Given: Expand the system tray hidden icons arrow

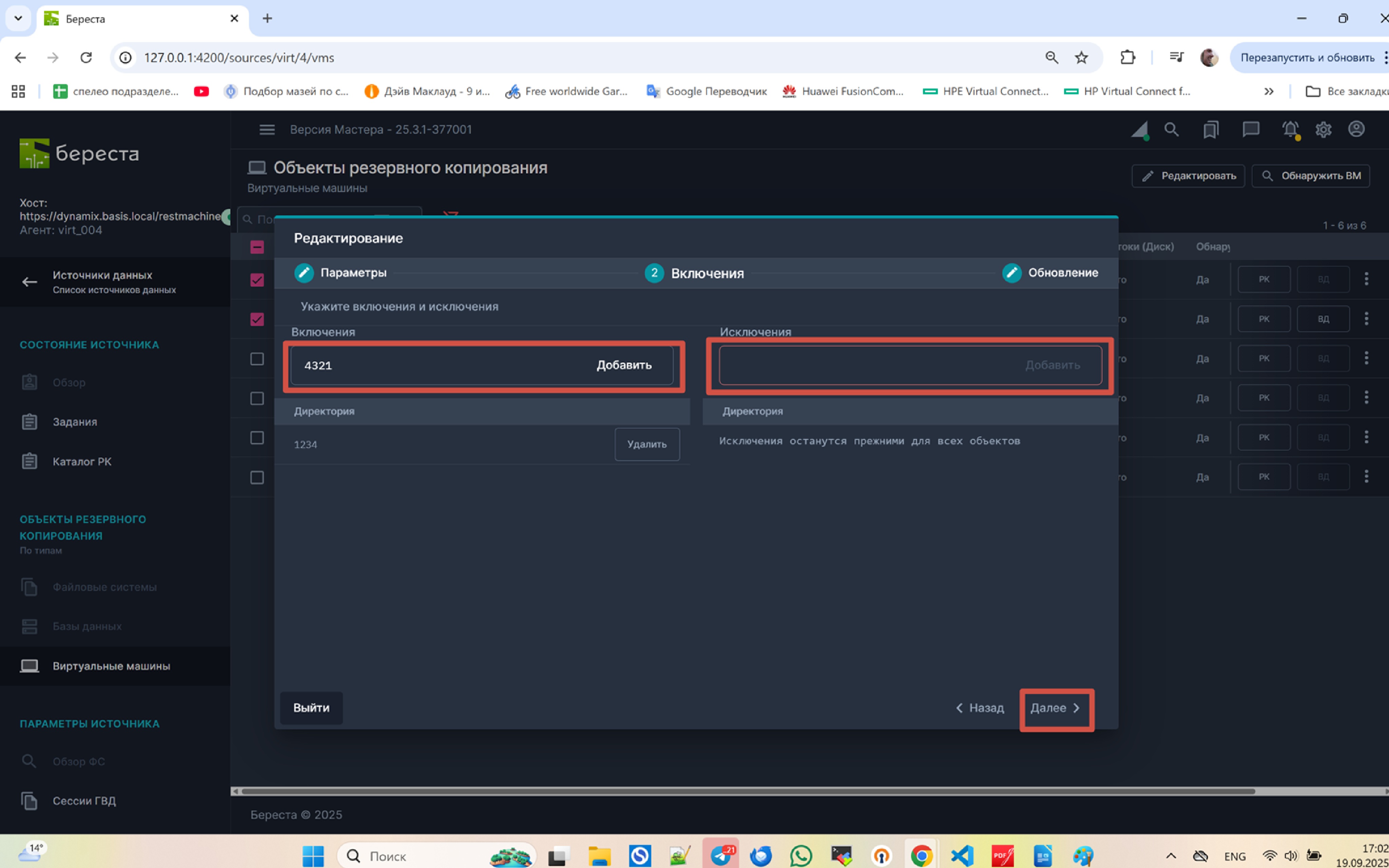Looking at the screenshot, I should click(x=1171, y=856).
